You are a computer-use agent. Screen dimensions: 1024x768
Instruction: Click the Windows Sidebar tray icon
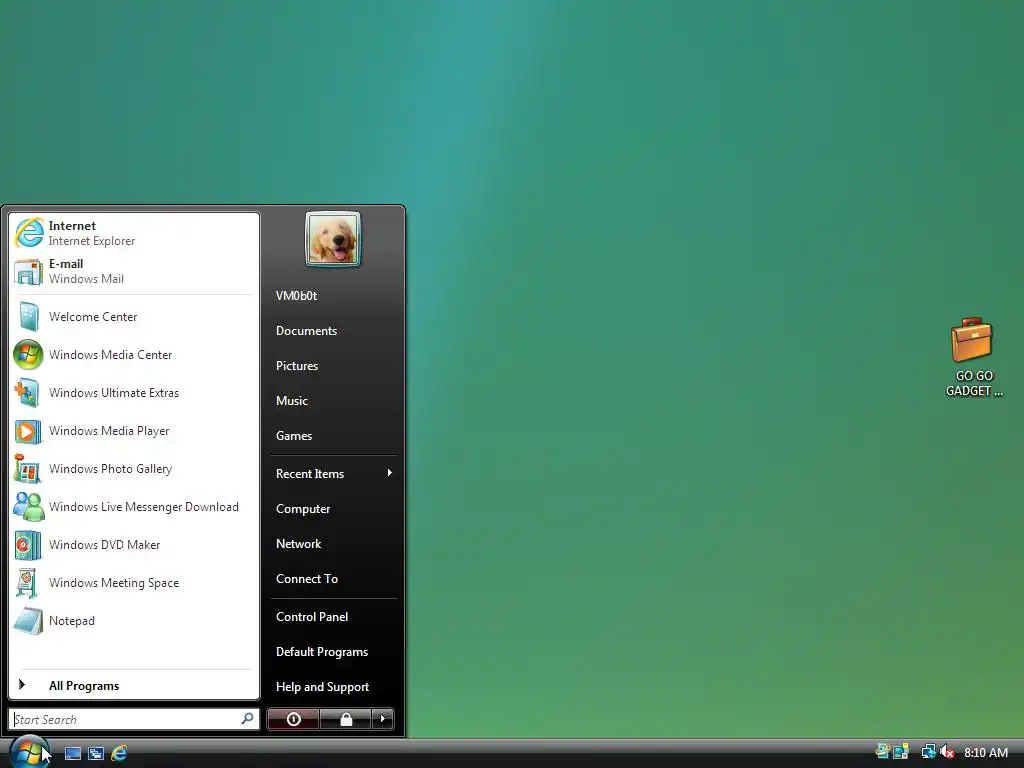click(901, 752)
